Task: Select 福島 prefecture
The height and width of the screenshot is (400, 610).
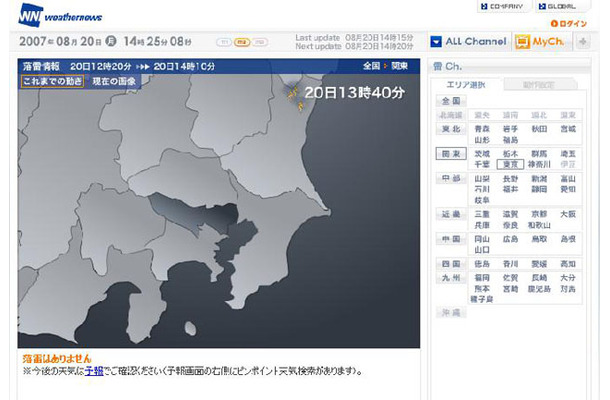Action: (510, 140)
